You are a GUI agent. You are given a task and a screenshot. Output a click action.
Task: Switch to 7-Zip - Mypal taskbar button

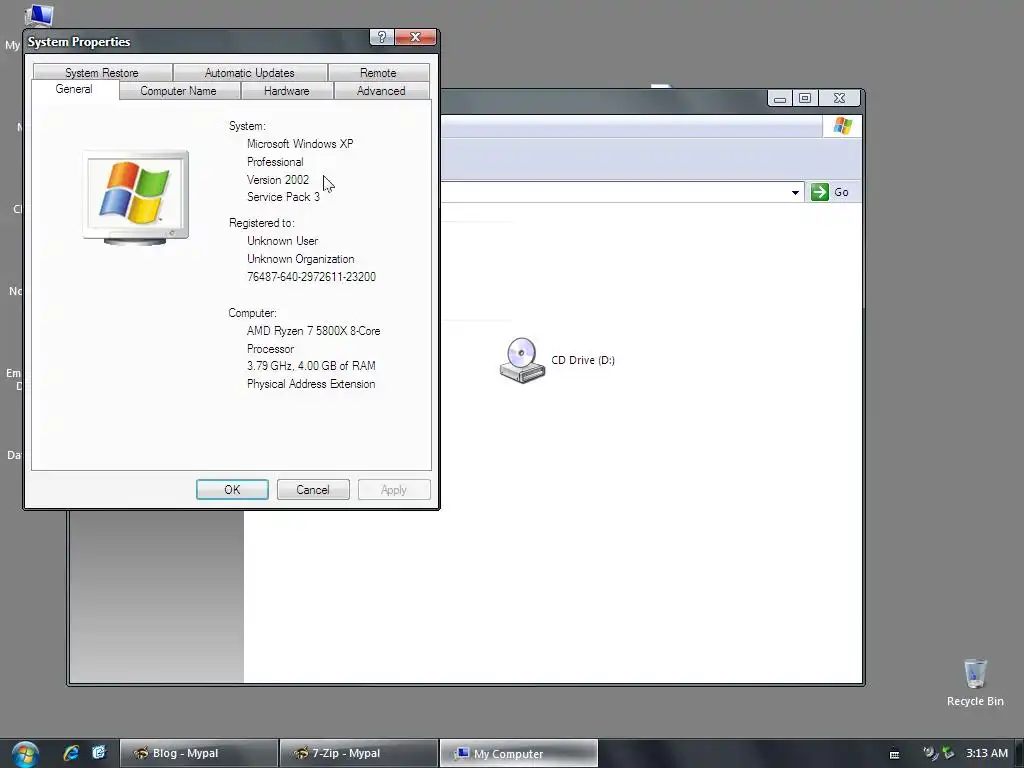pos(359,754)
